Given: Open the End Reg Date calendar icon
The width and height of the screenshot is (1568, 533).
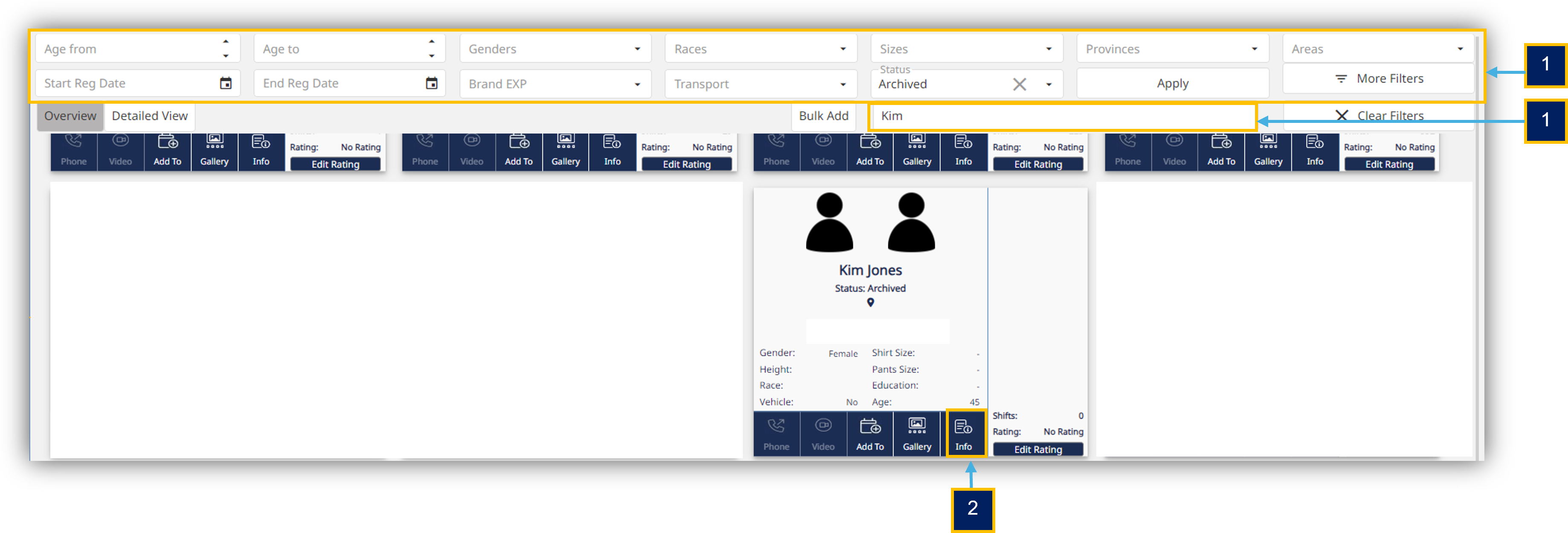Looking at the screenshot, I should click(x=432, y=83).
